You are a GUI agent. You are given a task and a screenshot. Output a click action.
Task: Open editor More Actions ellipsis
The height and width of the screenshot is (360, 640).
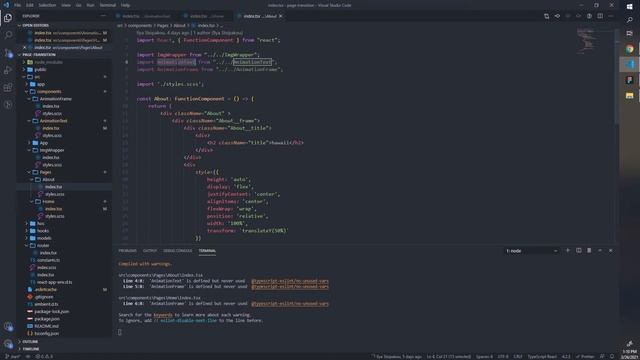pyautogui.click(x=611, y=16)
